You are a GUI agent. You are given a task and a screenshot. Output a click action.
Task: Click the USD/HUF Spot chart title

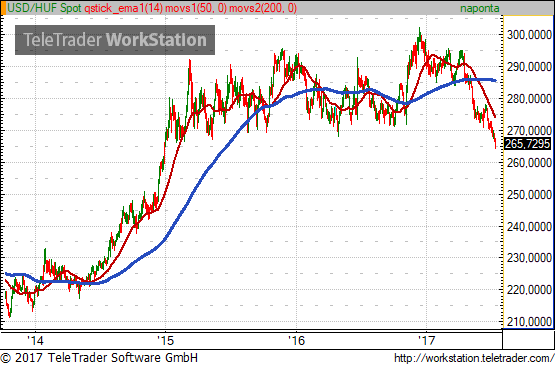[44, 8]
